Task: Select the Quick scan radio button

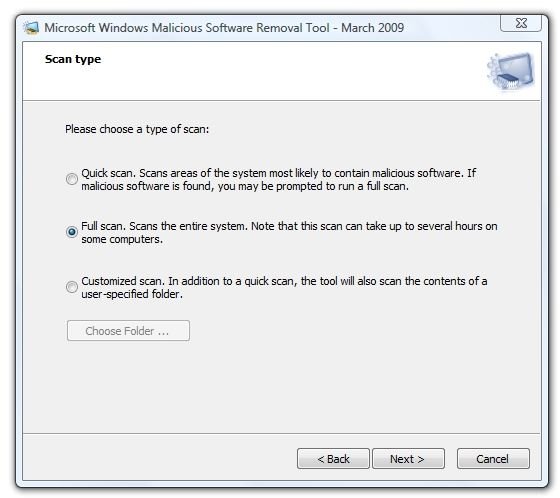Action: 72,179
